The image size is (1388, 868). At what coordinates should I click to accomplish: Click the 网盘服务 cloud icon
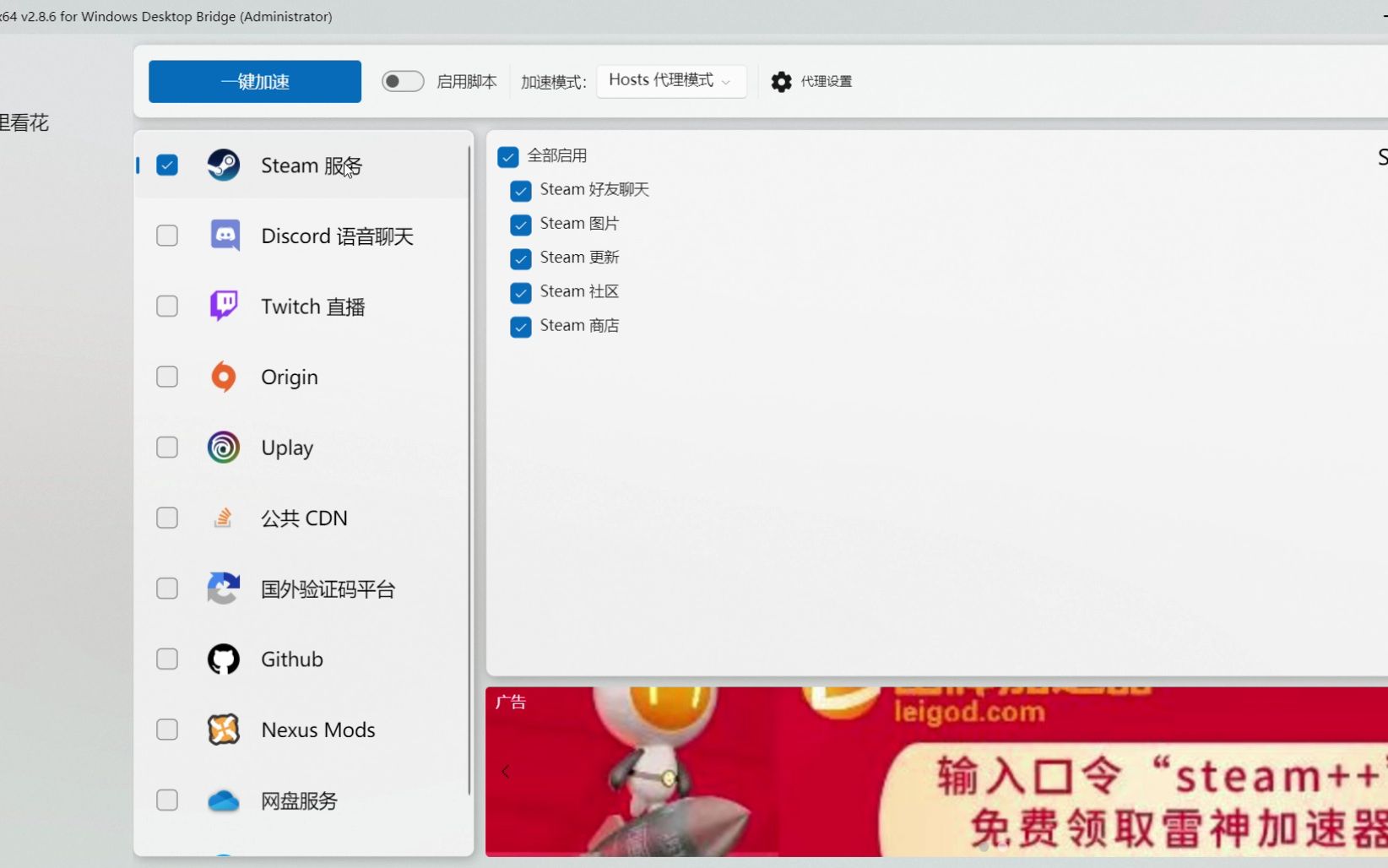(223, 800)
